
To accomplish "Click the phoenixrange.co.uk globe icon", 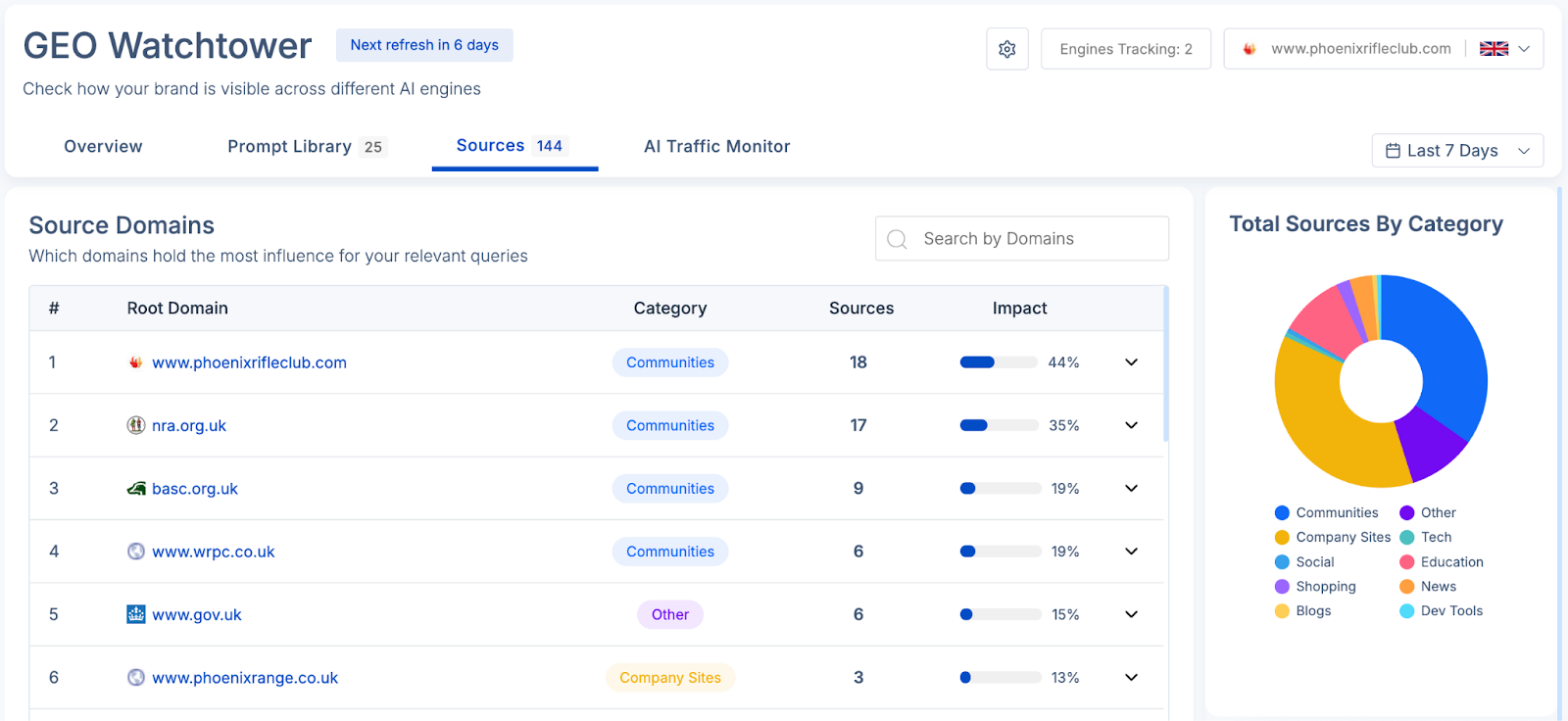I will pyautogui.click(x=136, y=677).
